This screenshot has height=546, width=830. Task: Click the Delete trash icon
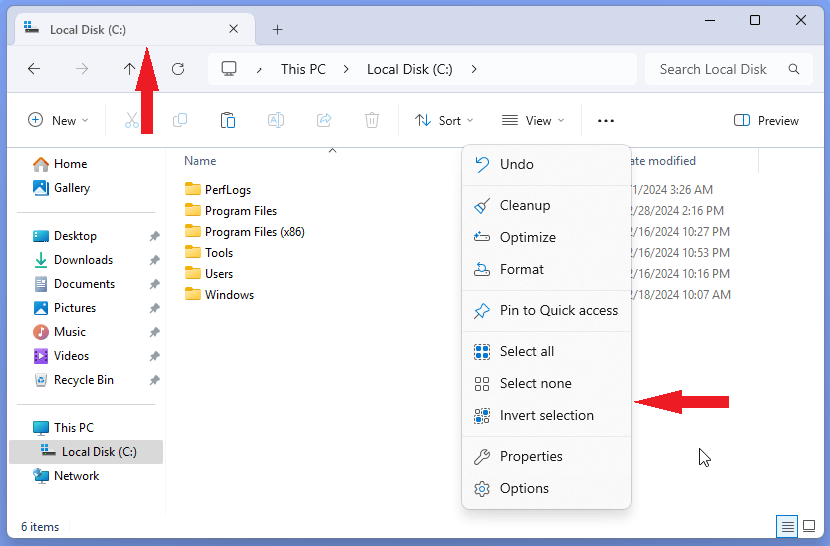pos(372,121)
